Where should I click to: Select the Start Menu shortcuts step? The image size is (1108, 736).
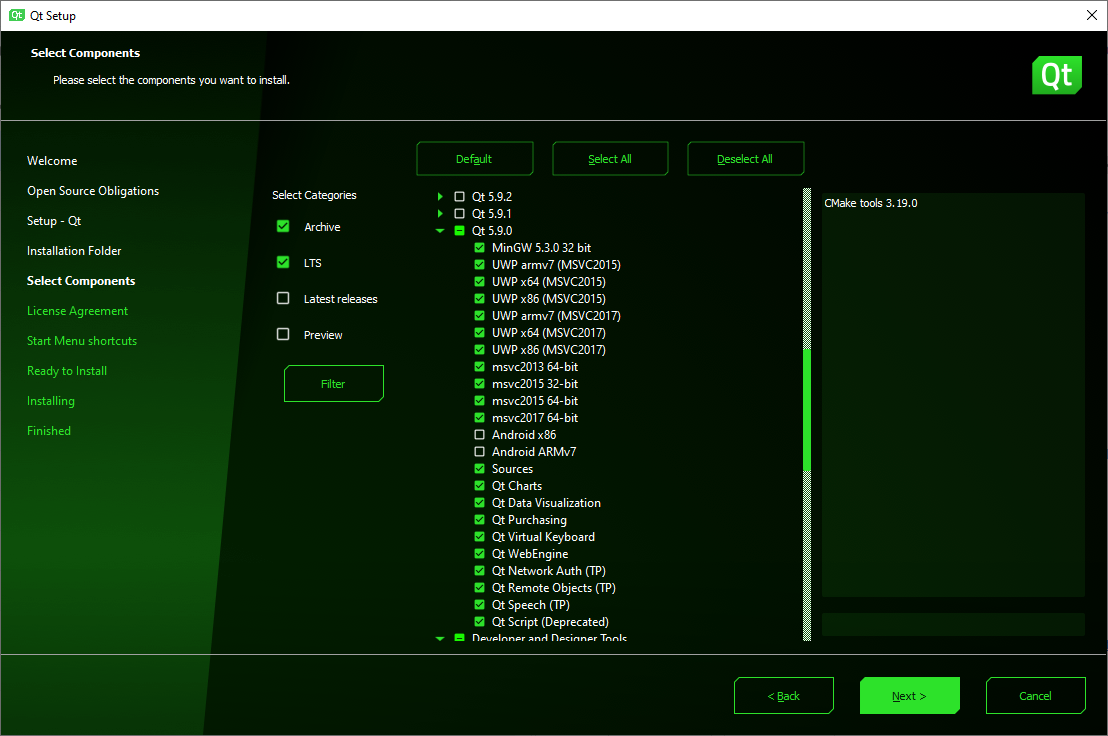coord(82,340)
